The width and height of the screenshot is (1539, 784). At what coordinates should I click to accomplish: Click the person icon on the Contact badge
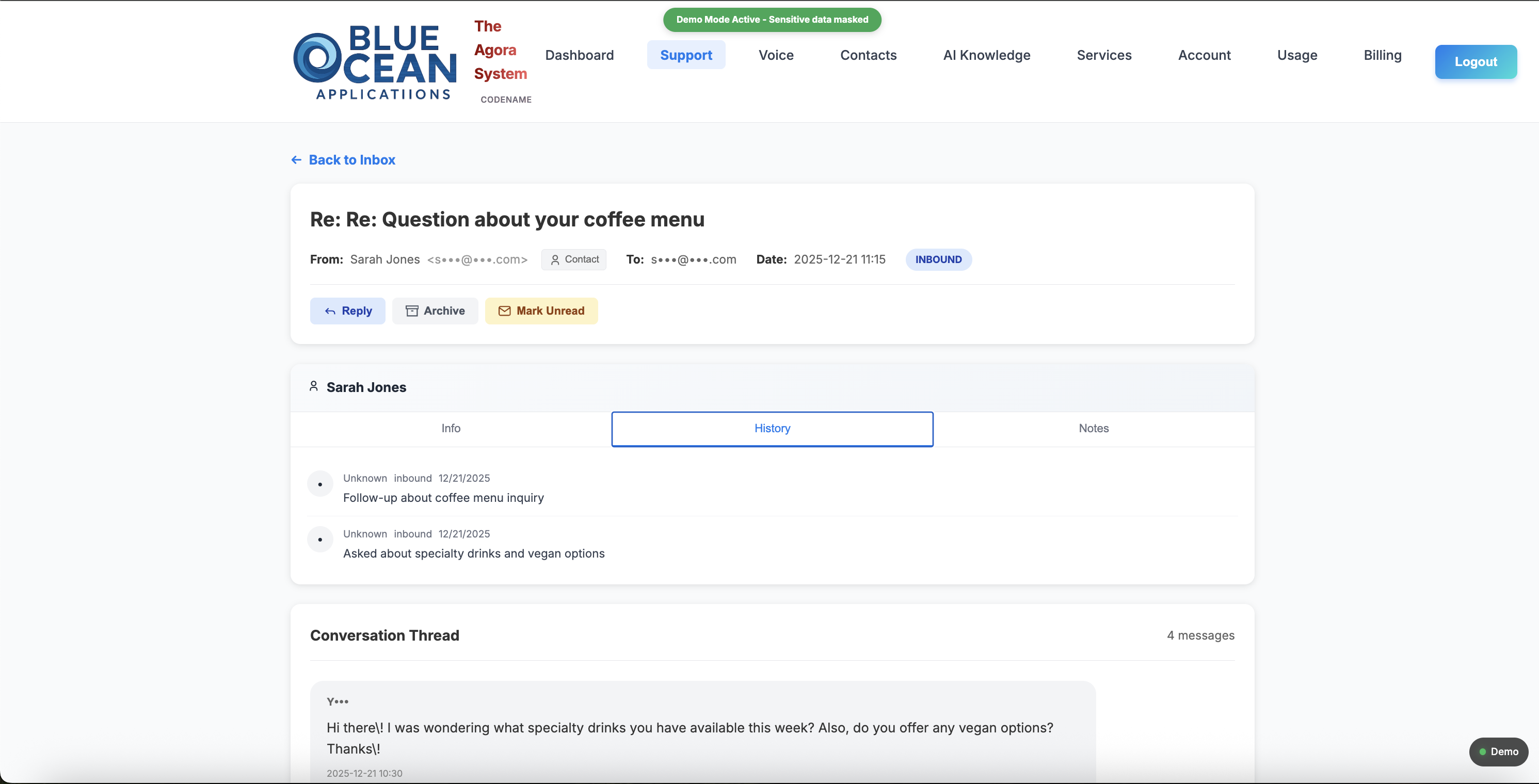(555, 260)
